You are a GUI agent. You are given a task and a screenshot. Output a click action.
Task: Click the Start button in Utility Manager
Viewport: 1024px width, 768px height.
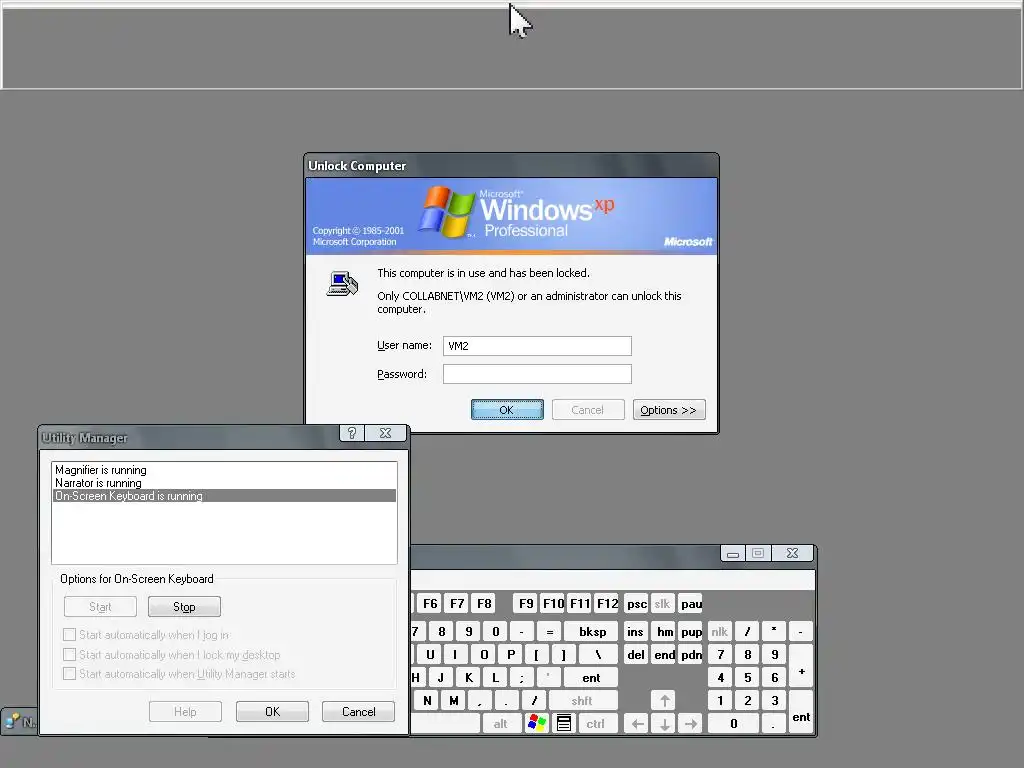100,607
